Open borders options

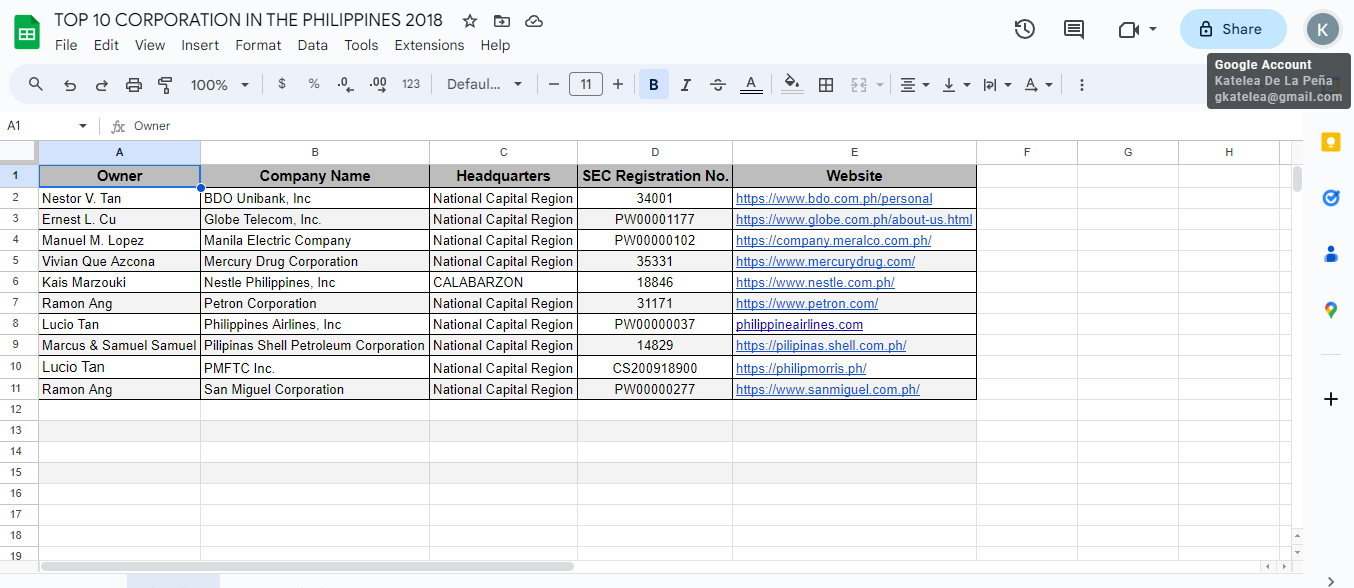[x=826, y=85]
